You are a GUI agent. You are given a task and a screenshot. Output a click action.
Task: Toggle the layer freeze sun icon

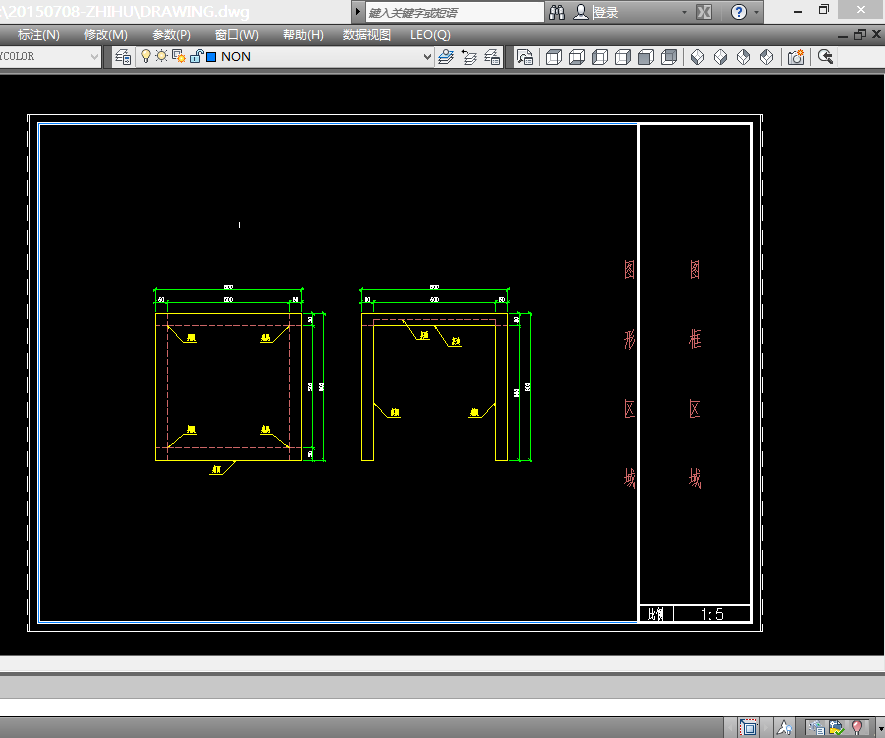tap(161, 56)
